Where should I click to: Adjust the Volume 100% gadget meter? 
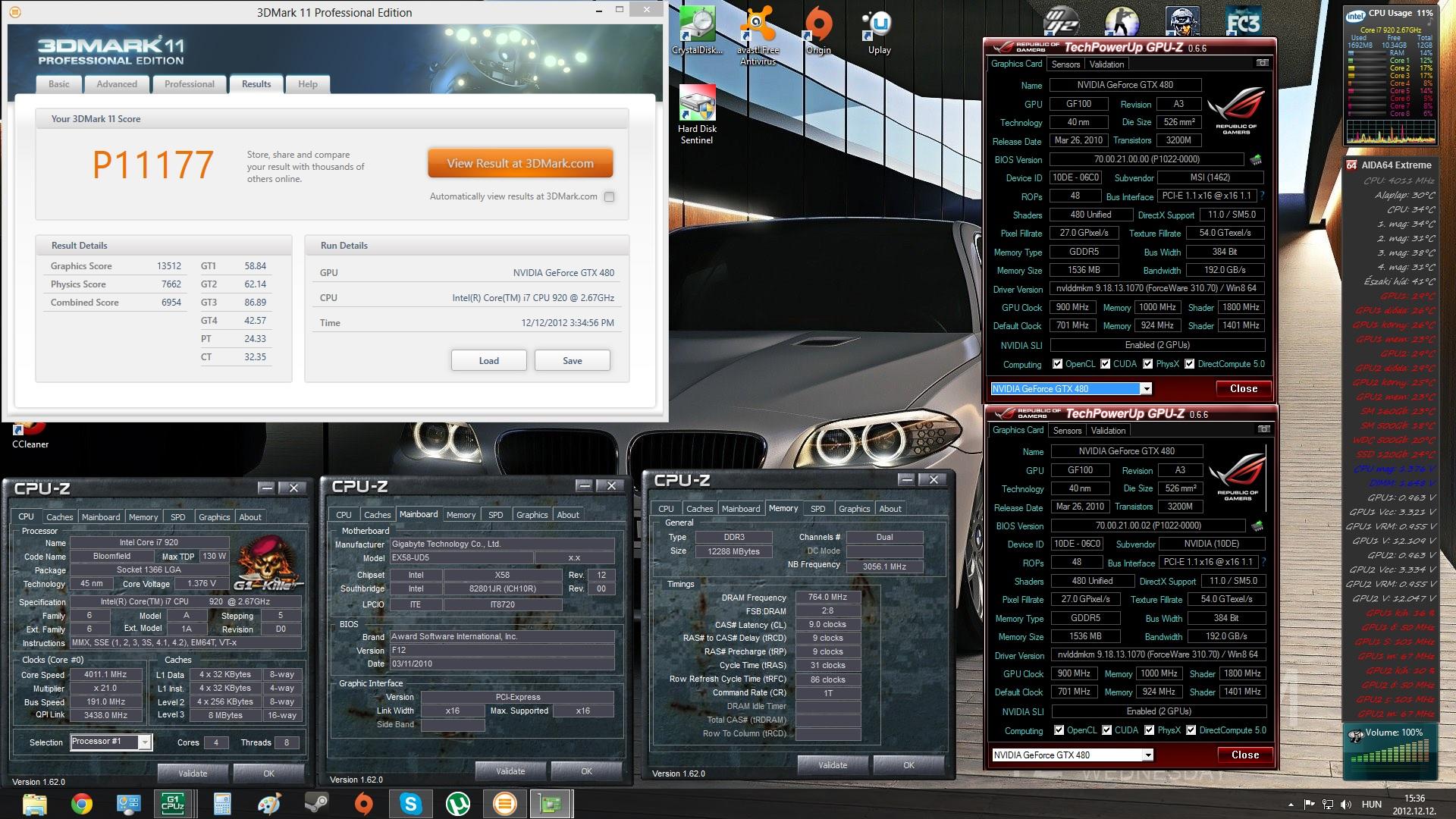tap(1390, 755)
